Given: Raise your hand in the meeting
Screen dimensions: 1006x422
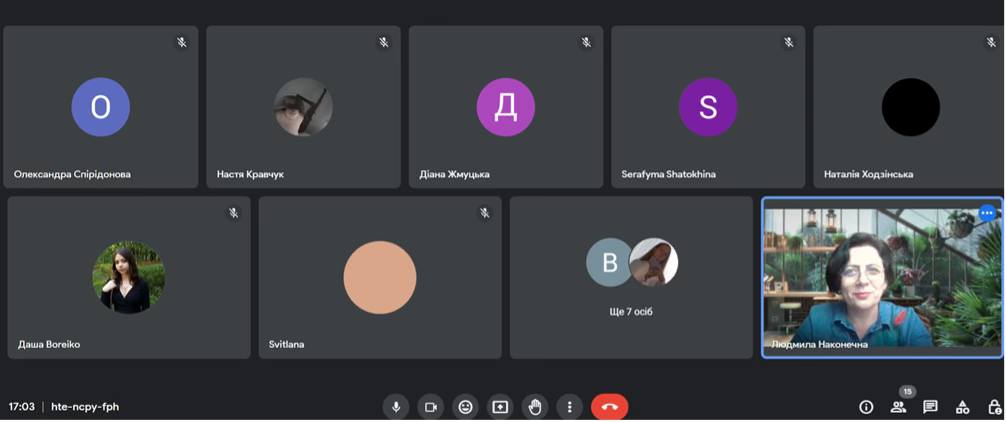Looking at the screenshot, I should tap(534, 407).
